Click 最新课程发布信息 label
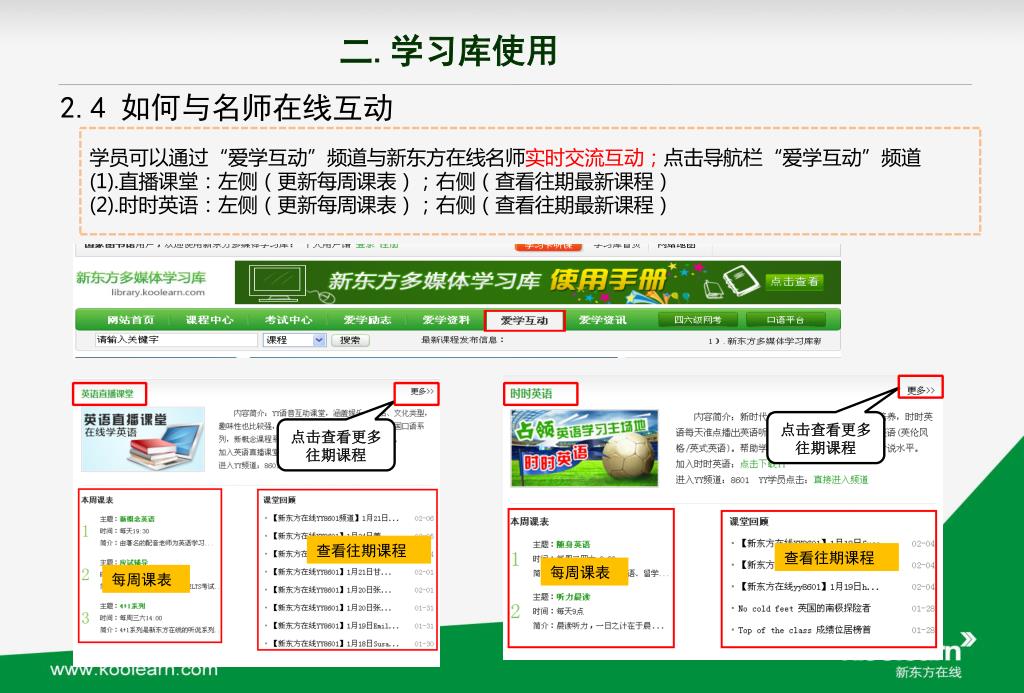The height and width of the screenshot is (693, 1024). click(x=462, y=340)
